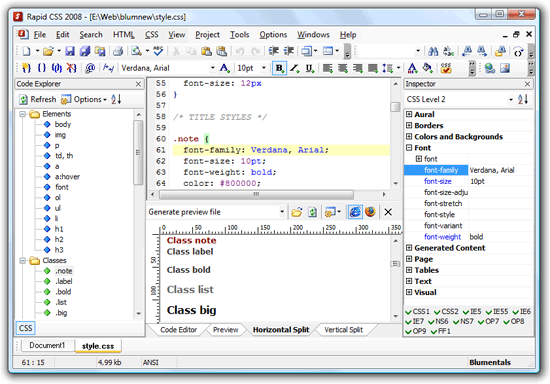Run the spell check ABC icon
Viewport: 550px width, 384px height.
point(159,51)
